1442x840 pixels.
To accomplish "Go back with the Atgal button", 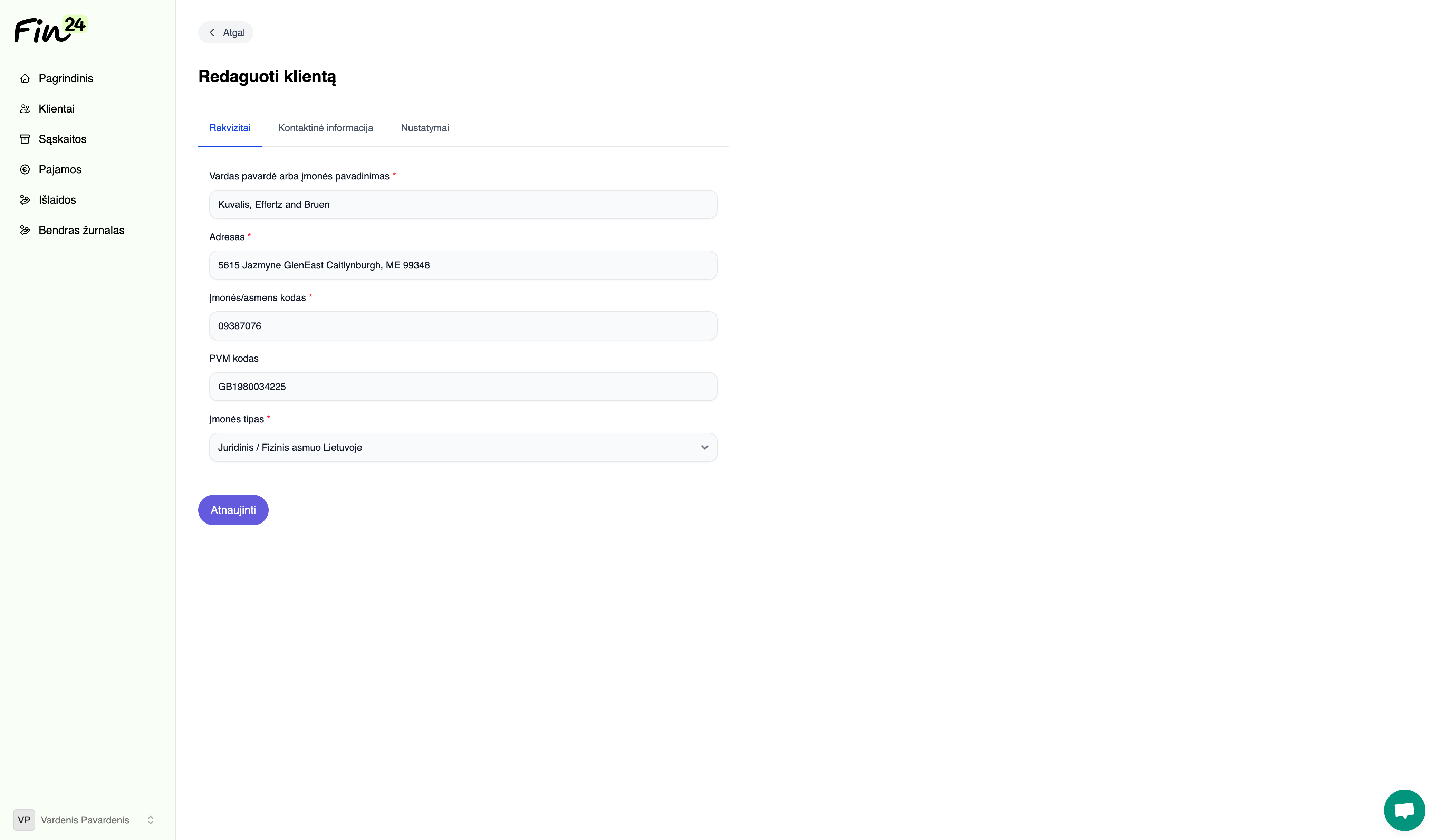I will pyautogui.click(x=226, y=32).
